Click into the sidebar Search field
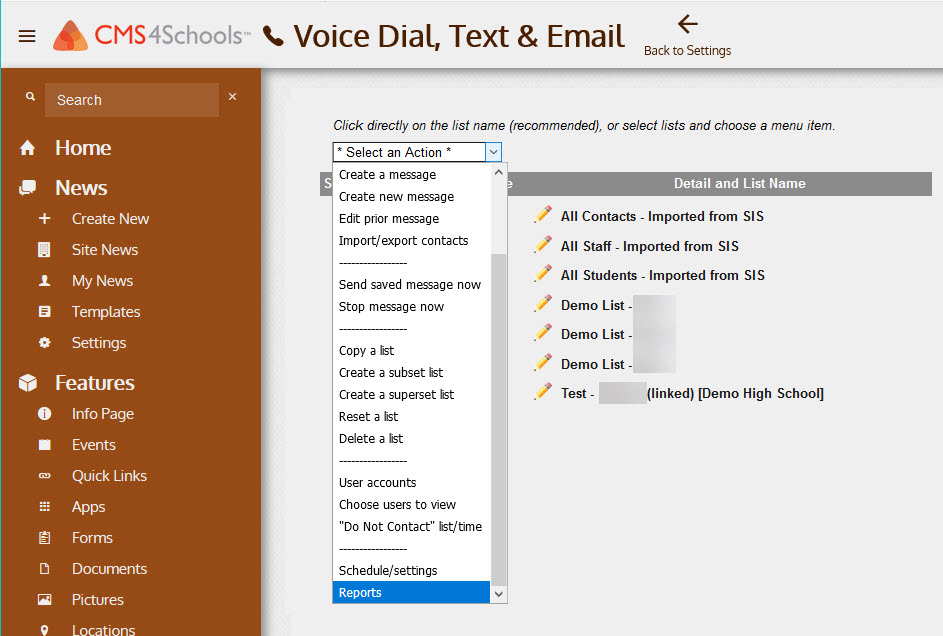Image resolution: width=943 pixels, height=636 pixels. coord(132,100)
